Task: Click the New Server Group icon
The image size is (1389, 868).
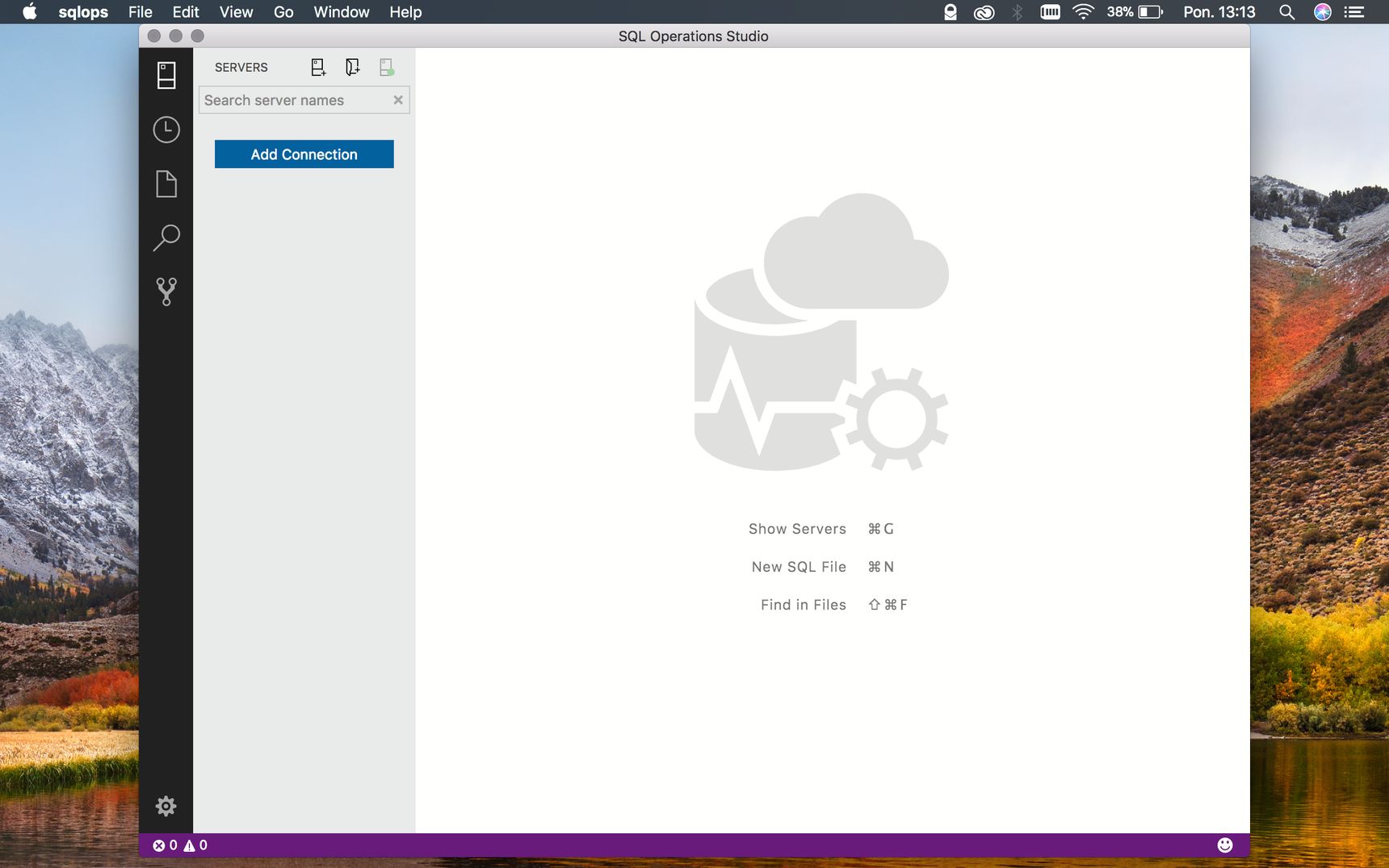Action: (352, 67)
